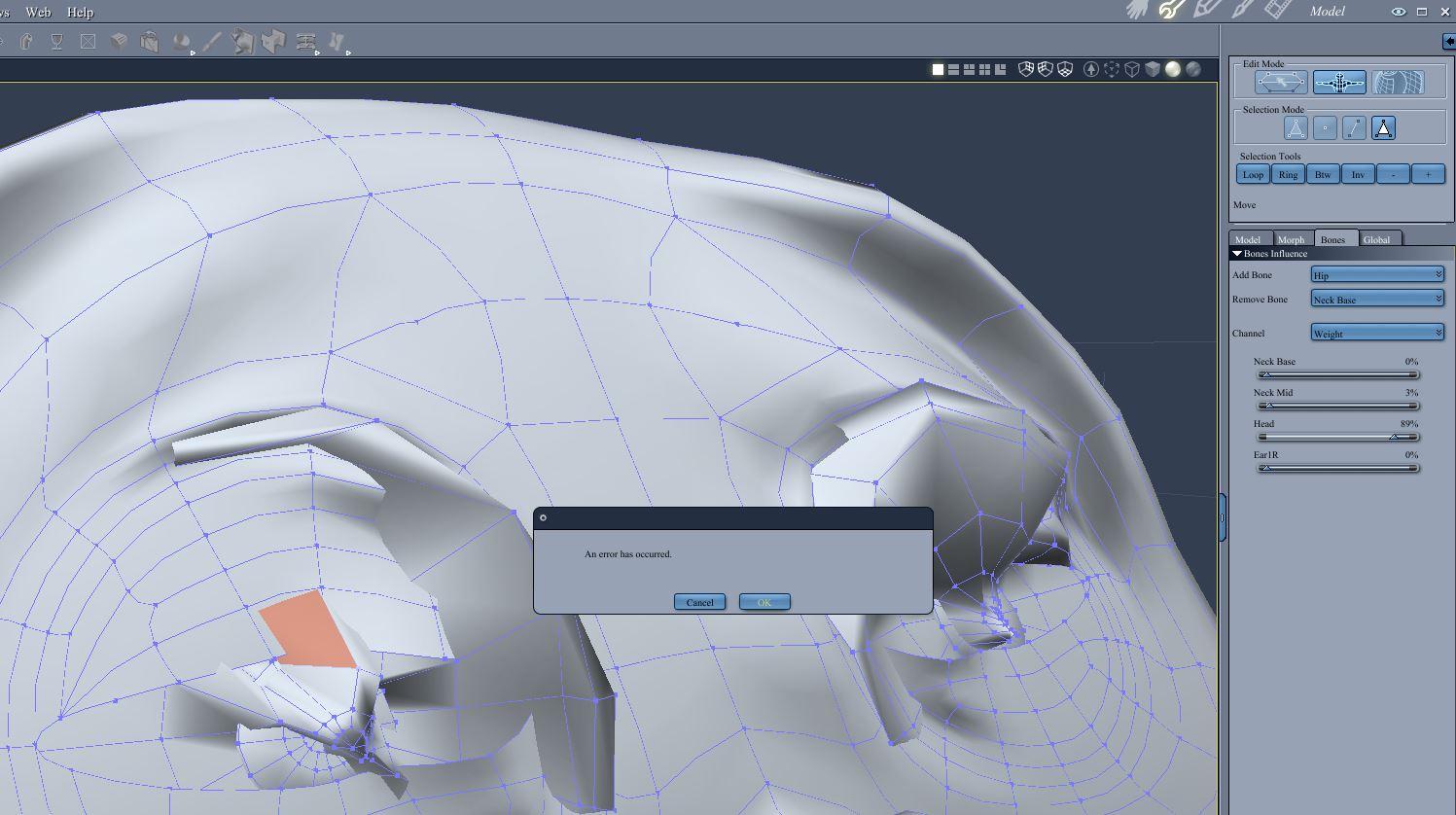The image size is (1456, 815).
Task: Click the Head weight slider
Action: (1338, 437)
